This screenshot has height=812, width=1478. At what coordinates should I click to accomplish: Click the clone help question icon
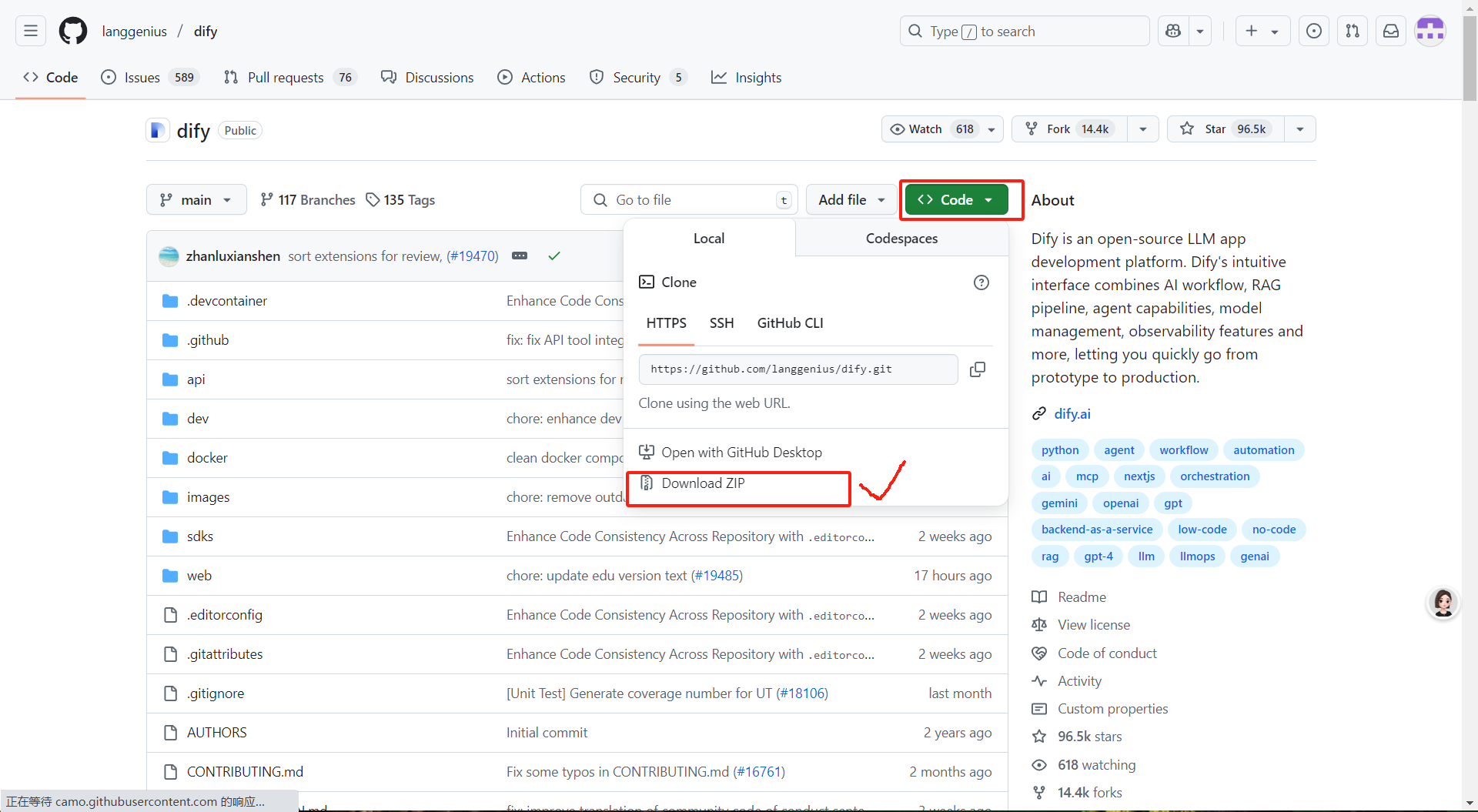[981, 282]
